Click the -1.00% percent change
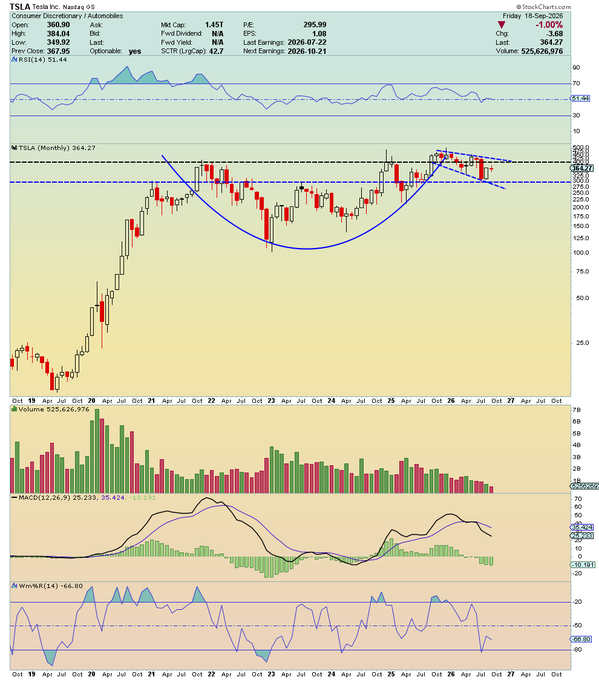The image size is (599, 680). point(549,25)
